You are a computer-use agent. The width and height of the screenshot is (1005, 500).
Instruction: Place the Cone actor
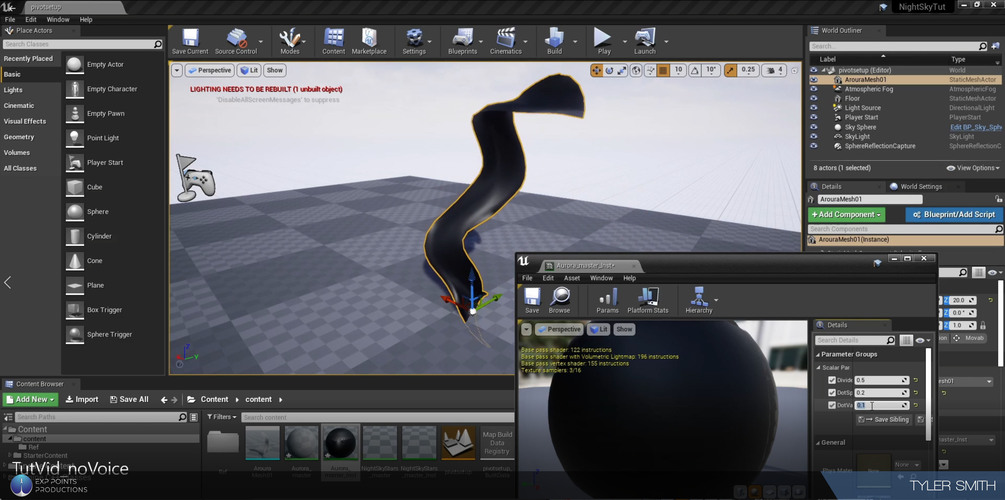click(95, 261)
